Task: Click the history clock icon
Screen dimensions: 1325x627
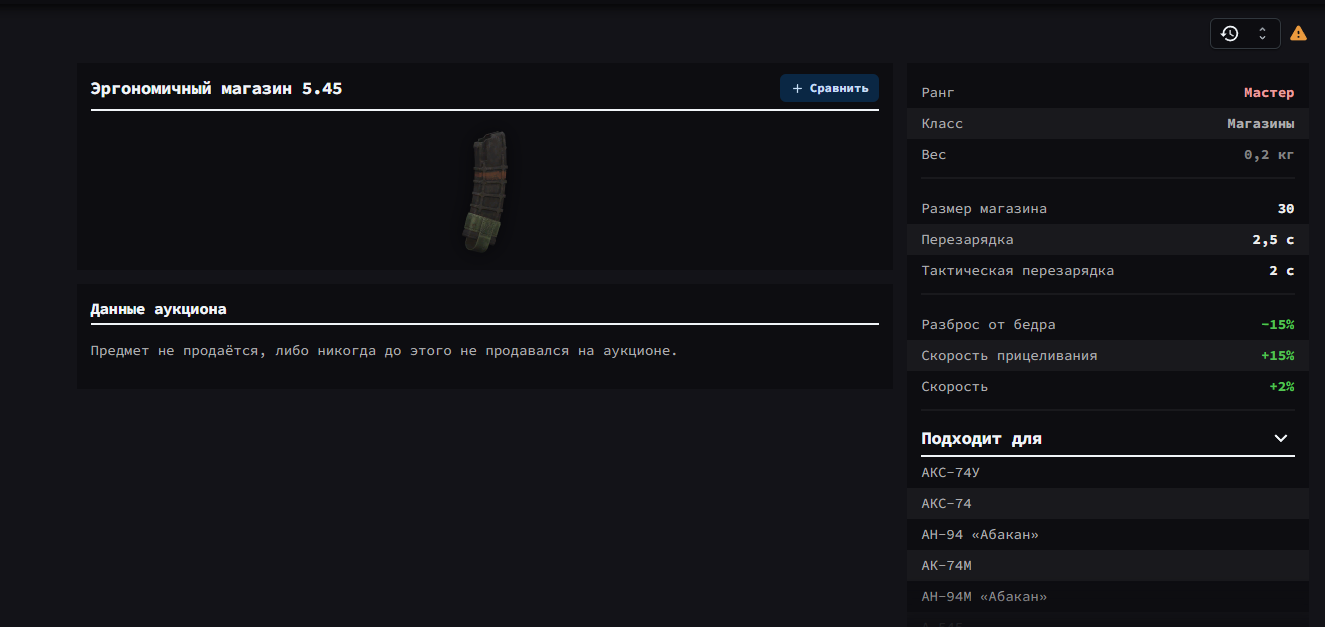Action: pyautogui.click(x=1230, y=33)
